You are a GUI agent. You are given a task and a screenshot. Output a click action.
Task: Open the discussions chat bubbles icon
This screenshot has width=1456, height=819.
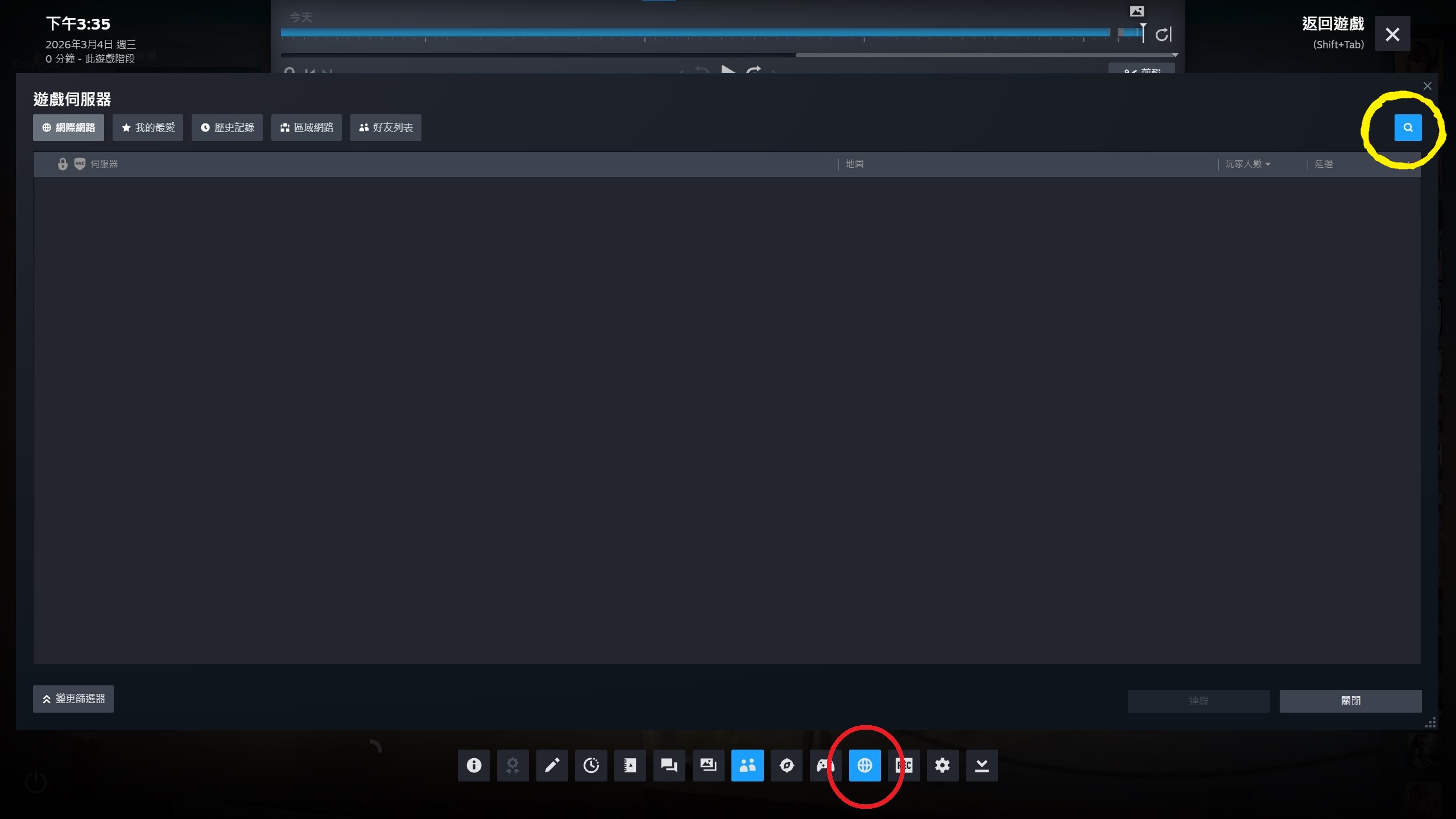(669, 766)
